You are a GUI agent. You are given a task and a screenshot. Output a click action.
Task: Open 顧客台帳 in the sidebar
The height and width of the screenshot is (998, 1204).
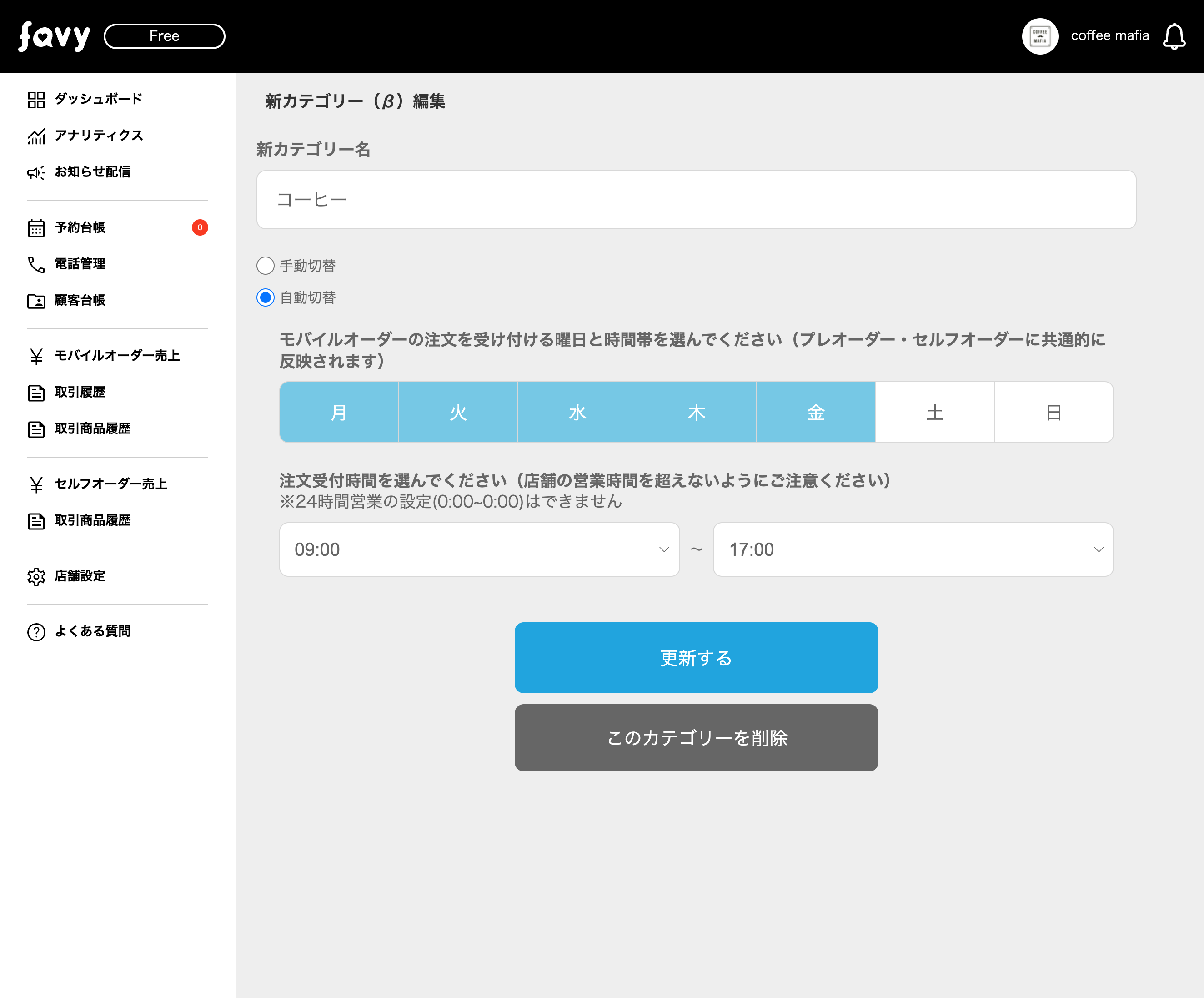(x=80, y=301)
